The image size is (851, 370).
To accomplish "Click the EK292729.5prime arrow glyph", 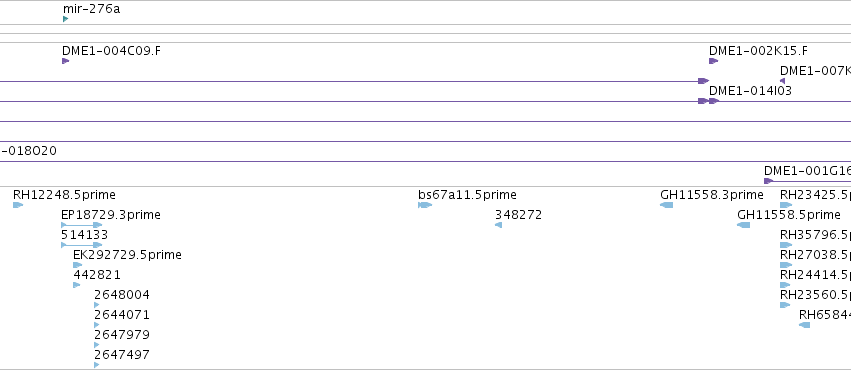I will (x=78, y=265).
